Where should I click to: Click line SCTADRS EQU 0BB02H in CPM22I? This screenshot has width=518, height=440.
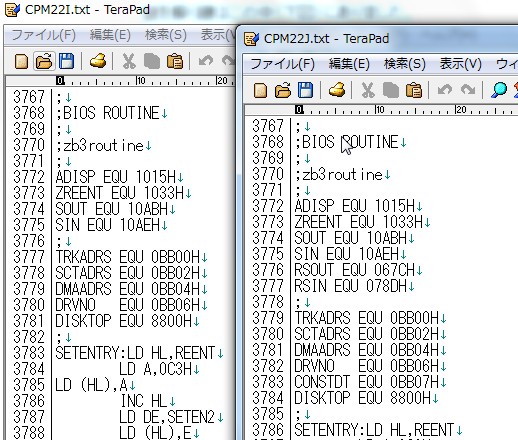pos(128,273)
